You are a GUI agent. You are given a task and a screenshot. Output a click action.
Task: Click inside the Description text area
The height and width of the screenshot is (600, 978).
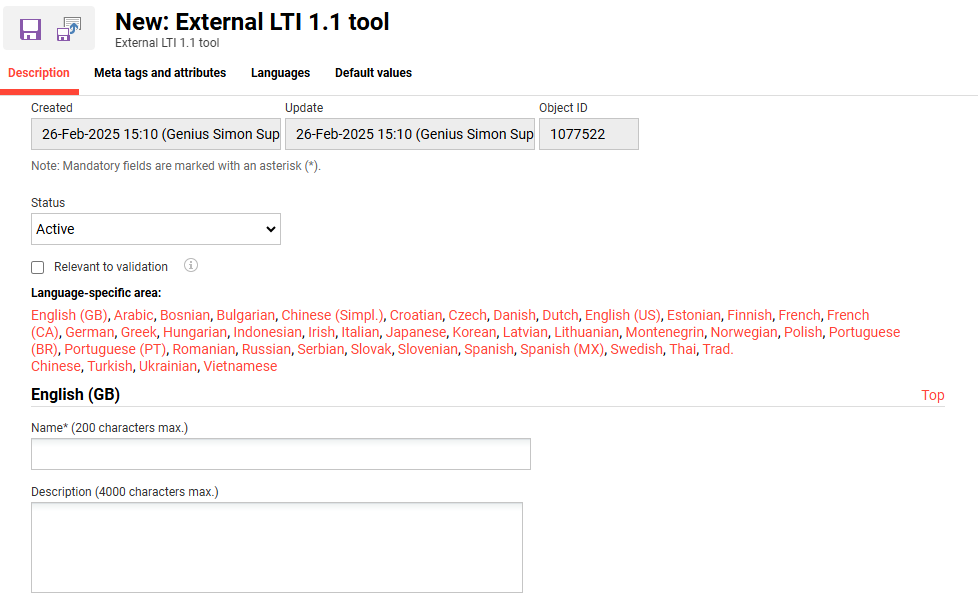(277, 547)
